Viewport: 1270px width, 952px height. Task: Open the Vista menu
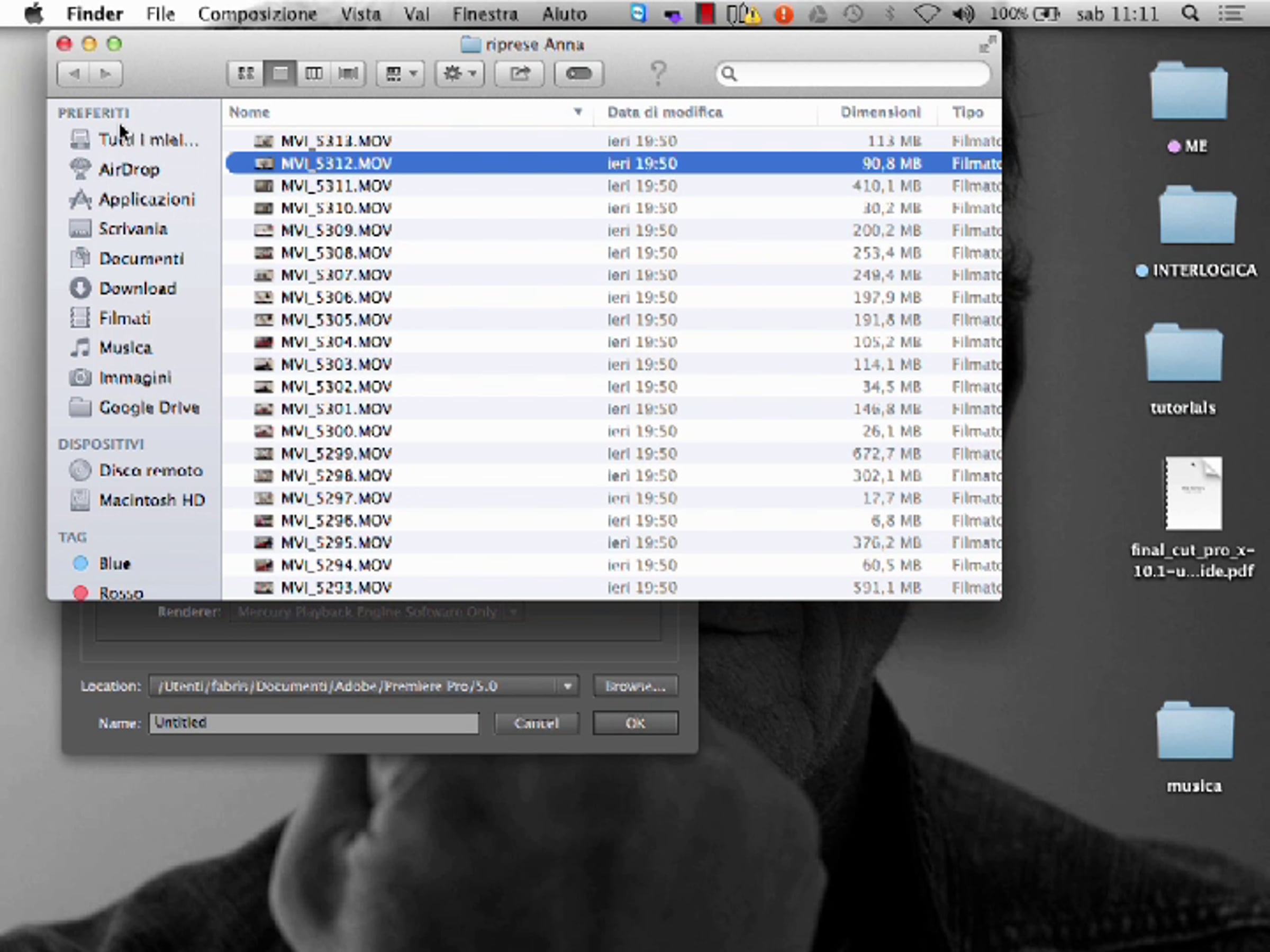360,14
